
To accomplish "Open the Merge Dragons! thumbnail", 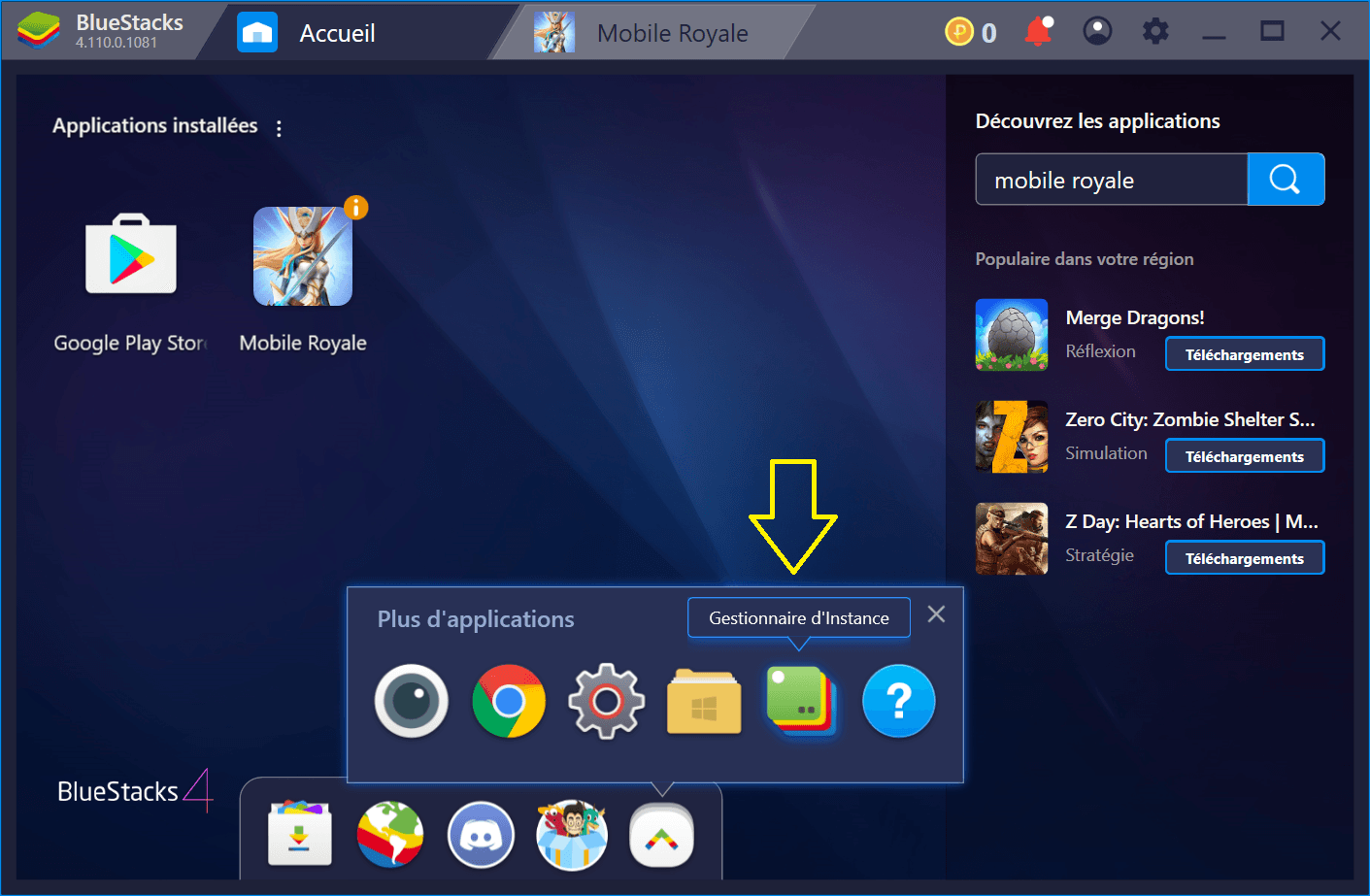I will pyautogui.click(x=1012, y=335).
